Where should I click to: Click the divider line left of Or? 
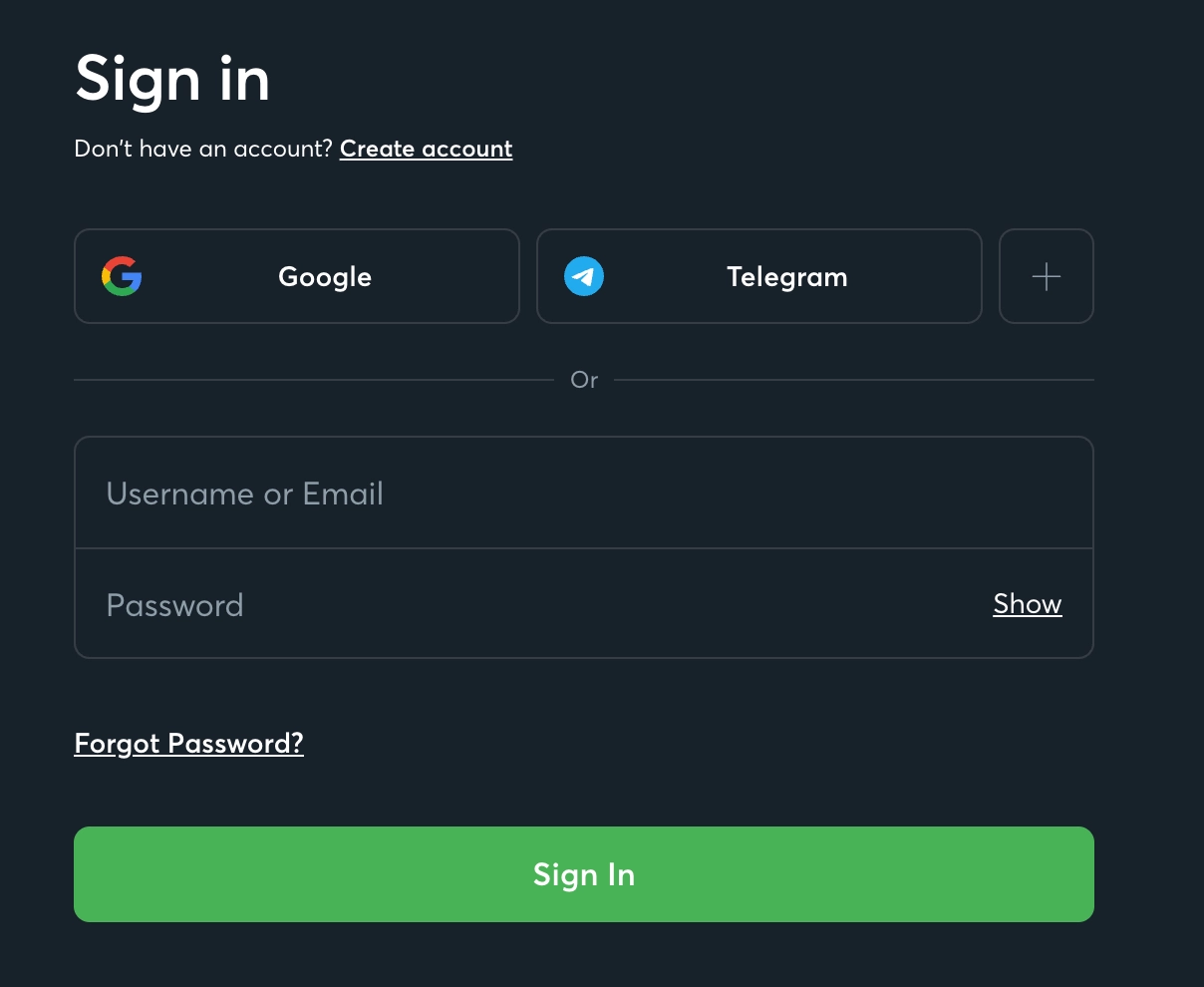(x=314, y=380)
